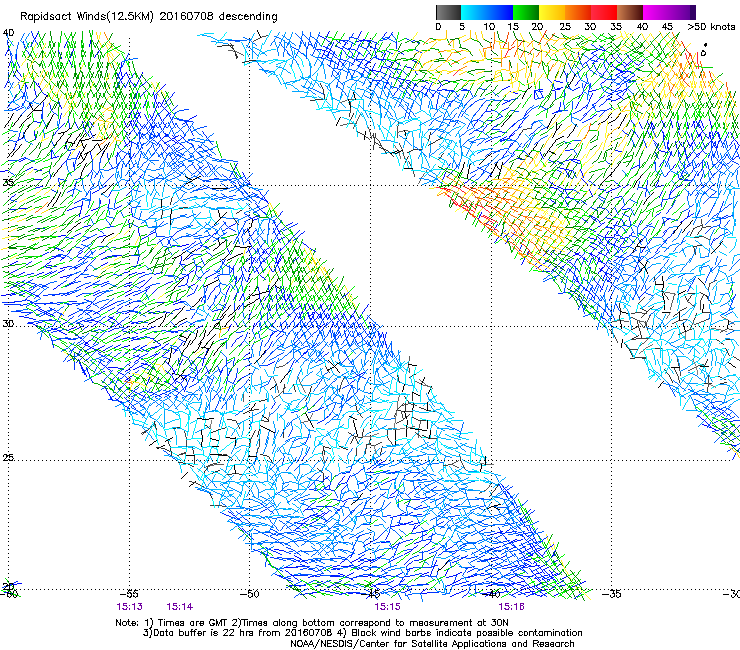Click the 40 latitude axis label

[8, 33]
